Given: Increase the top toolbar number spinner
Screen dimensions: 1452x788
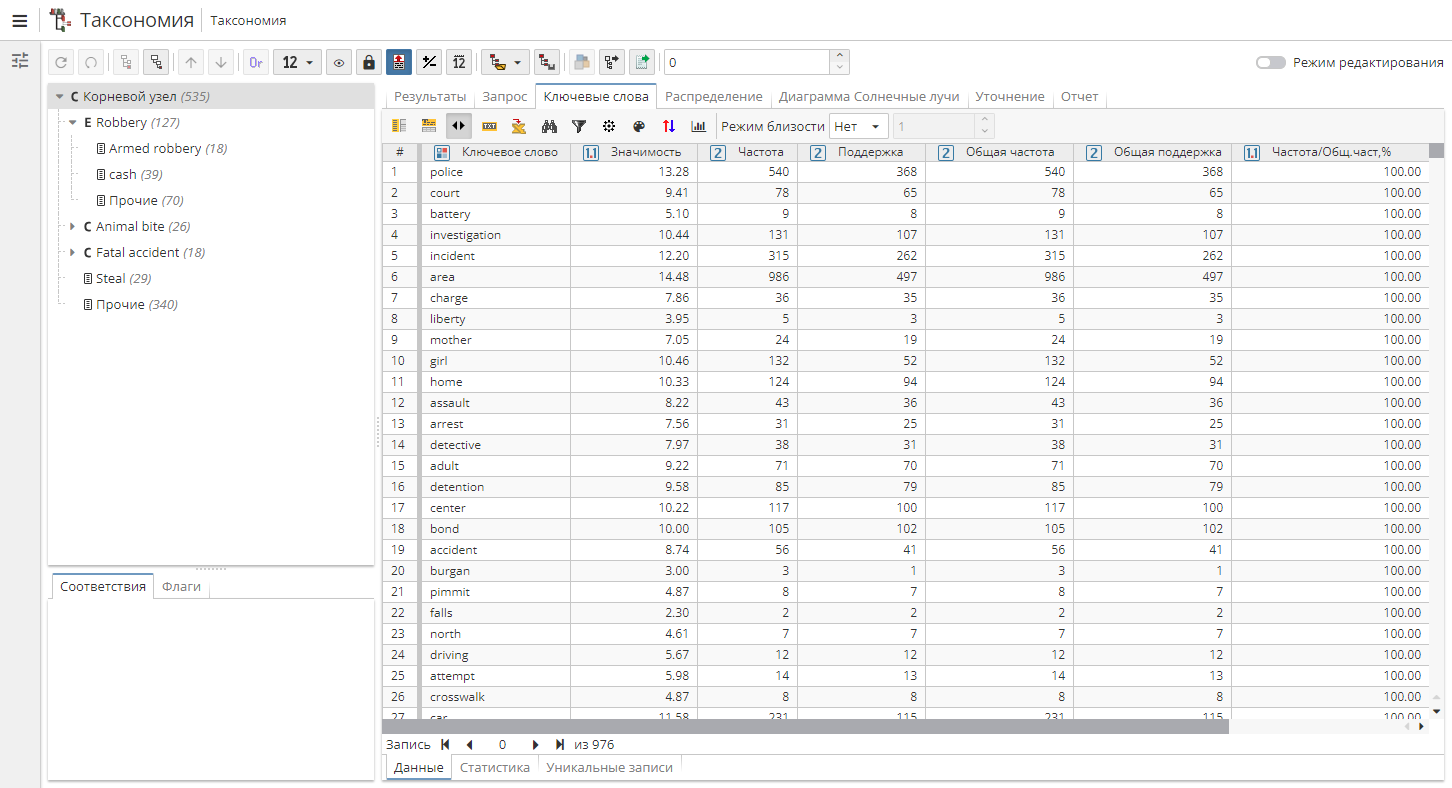Looking at the screenshot, I should (840, 56).
